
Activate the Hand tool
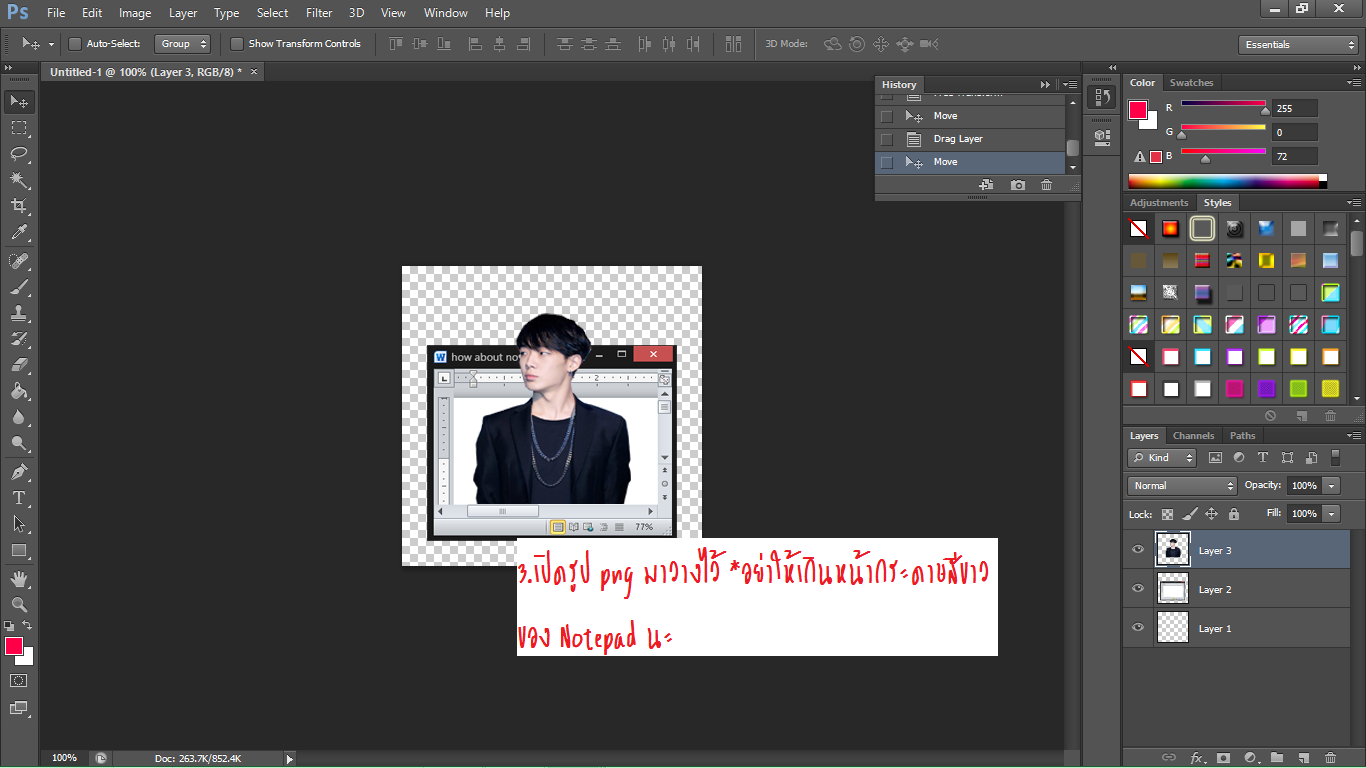(x=19, y=579)
